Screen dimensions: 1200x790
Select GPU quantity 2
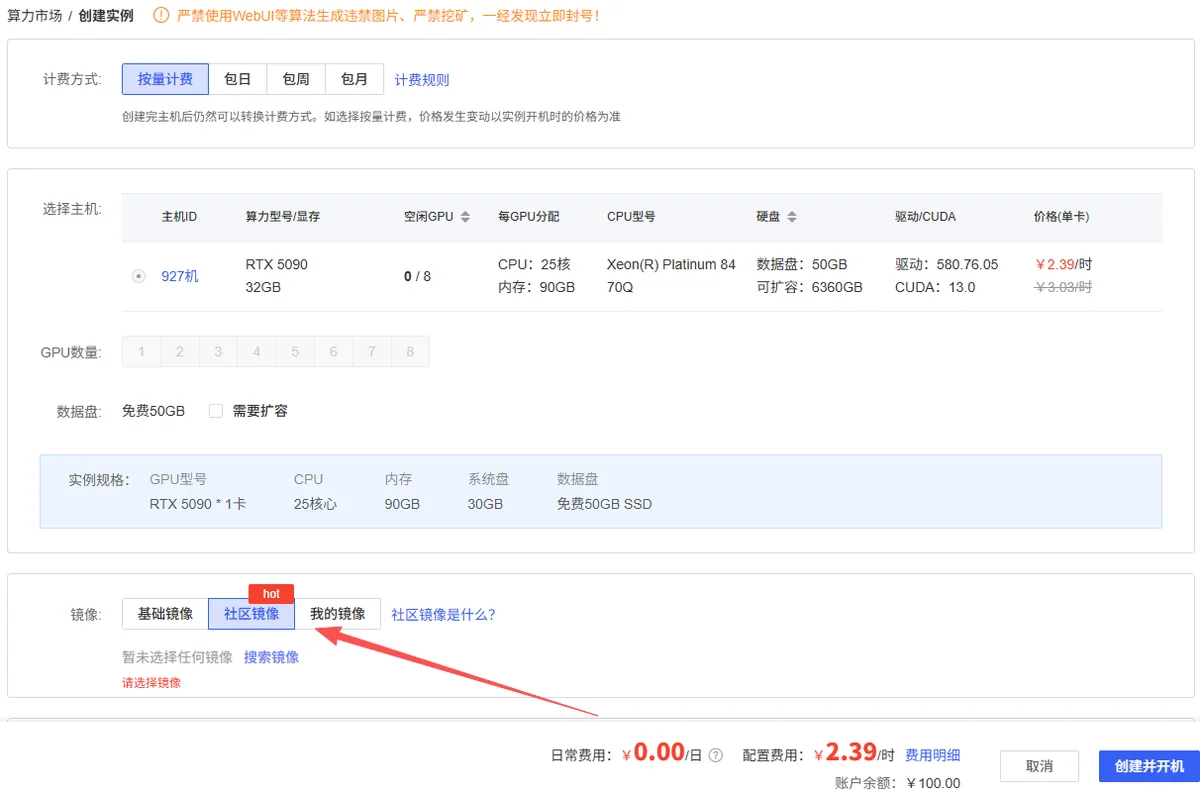tap(180, 352)
